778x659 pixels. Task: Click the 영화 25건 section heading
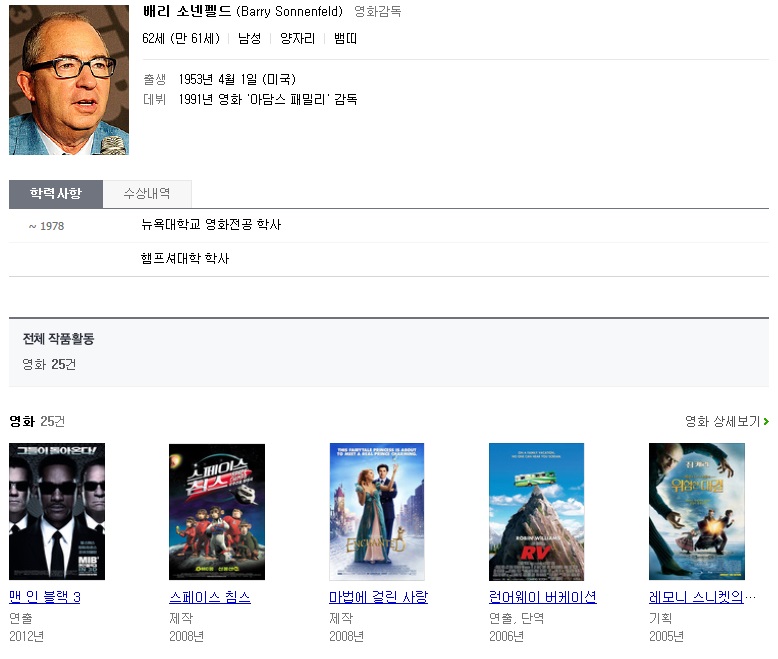coord(37,421)
